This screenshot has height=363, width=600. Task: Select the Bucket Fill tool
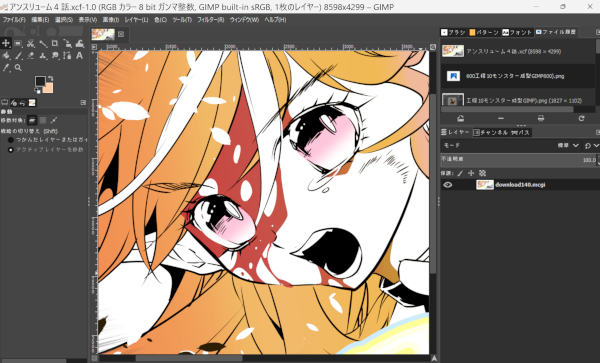pyautogui.click(x=6, y=55)
